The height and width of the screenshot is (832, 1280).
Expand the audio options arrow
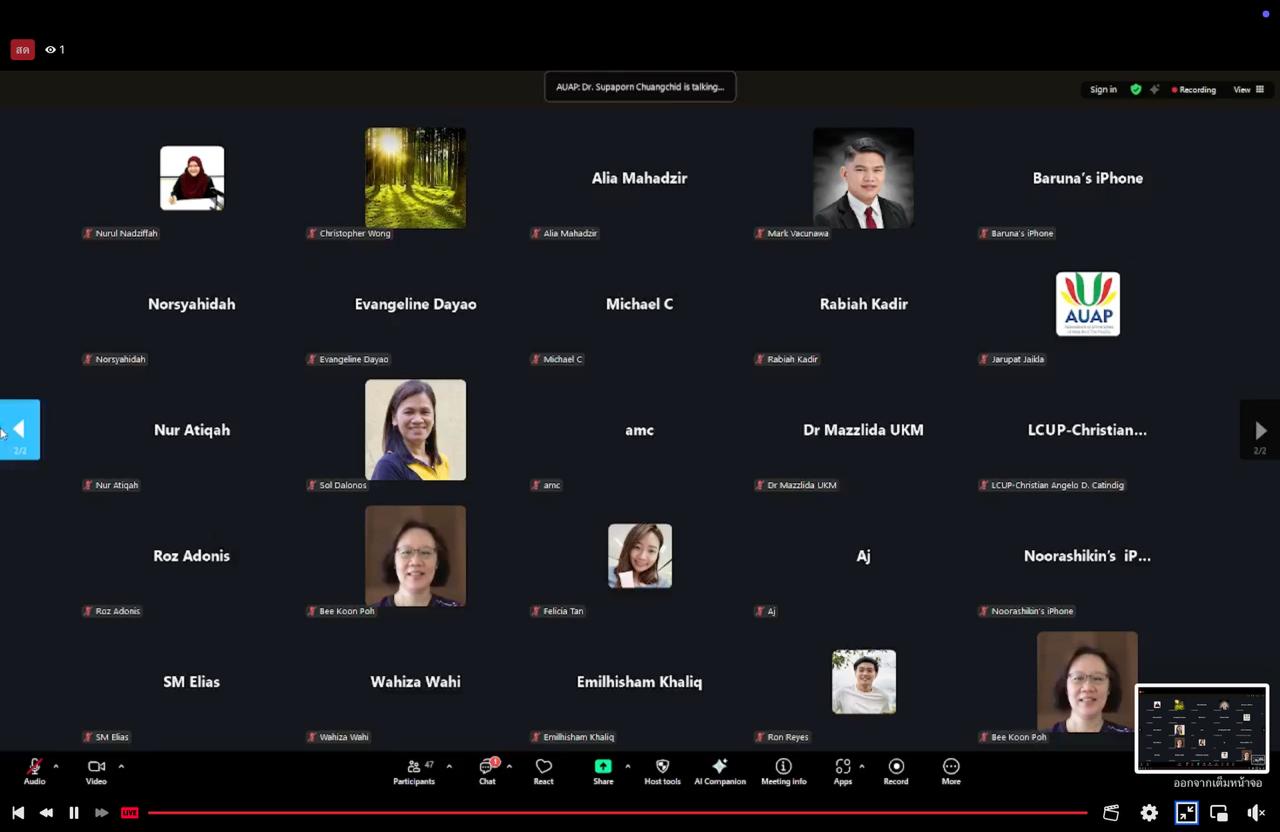(56, 767)
